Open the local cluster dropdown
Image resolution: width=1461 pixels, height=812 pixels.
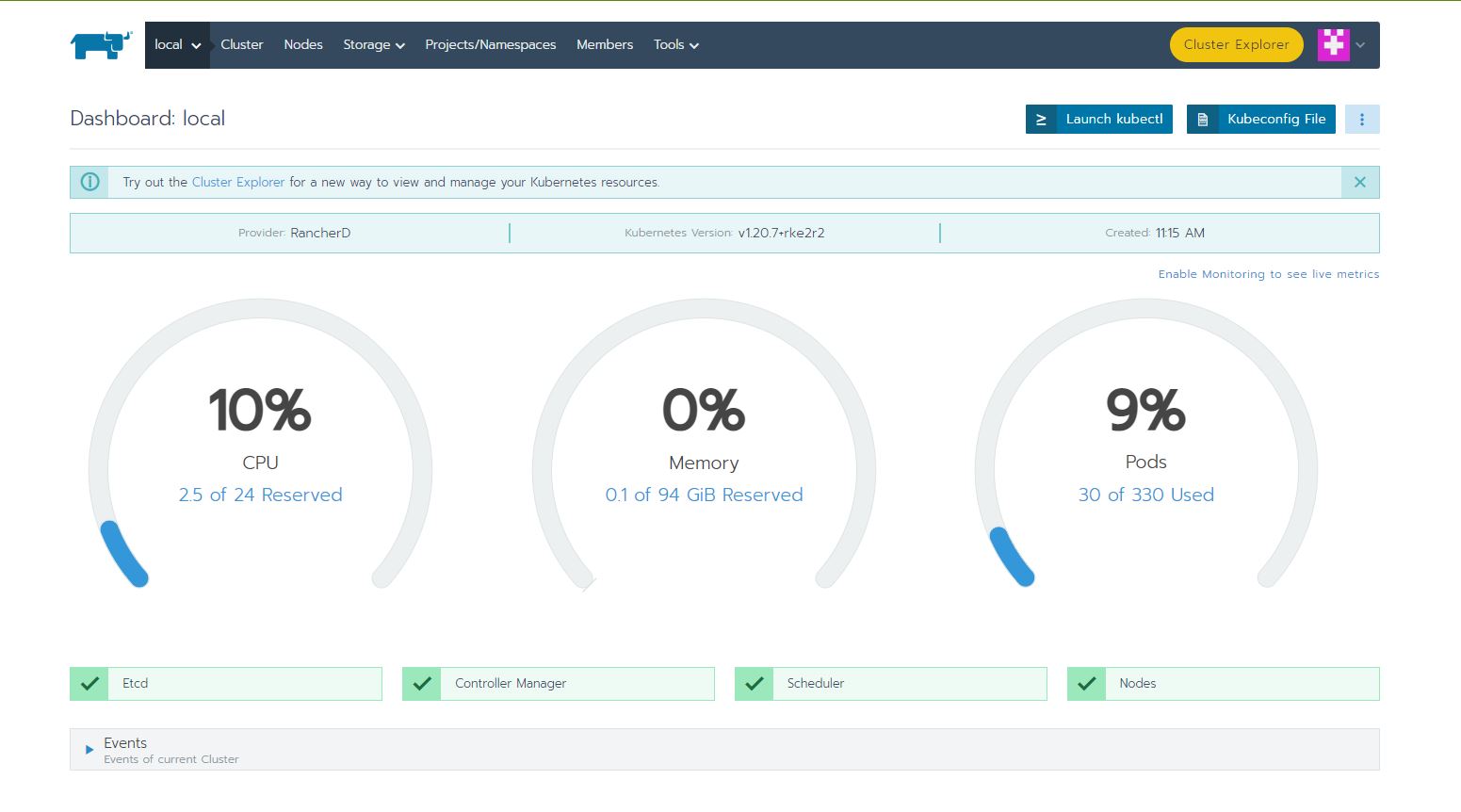178,45
